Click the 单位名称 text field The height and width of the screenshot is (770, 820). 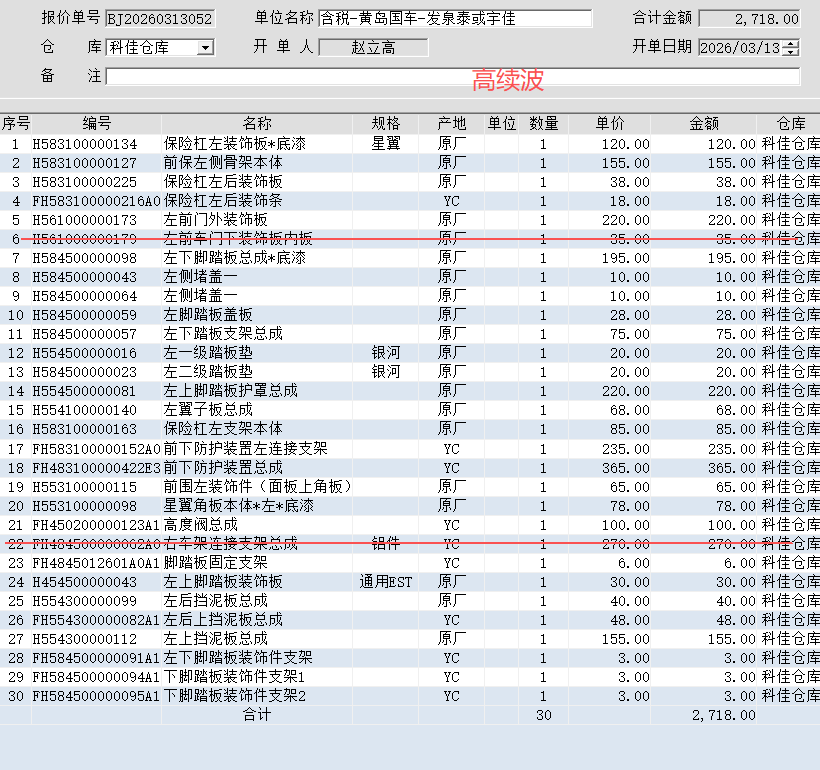454,19
